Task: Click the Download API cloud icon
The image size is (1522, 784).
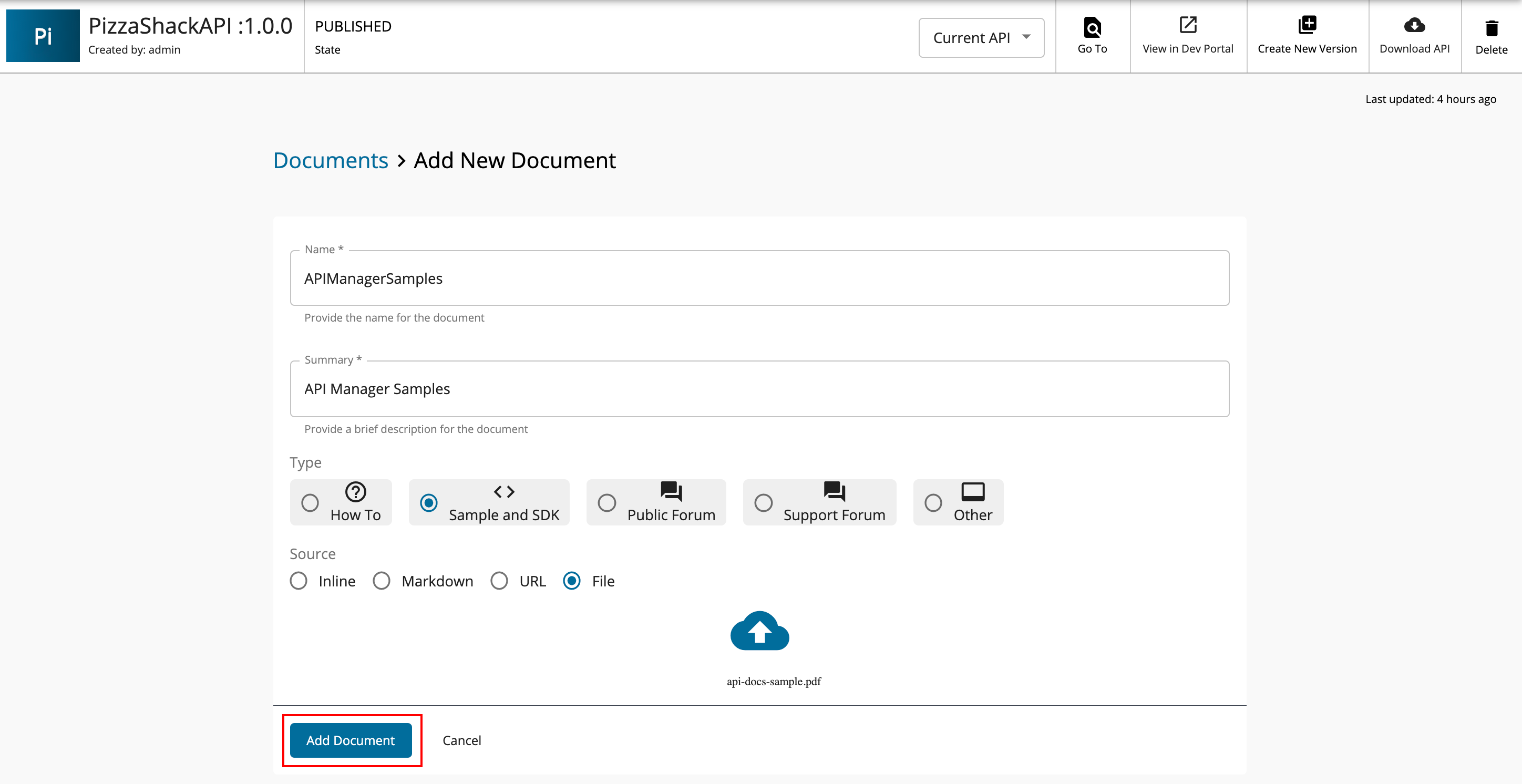Action: coord(1414,25)
